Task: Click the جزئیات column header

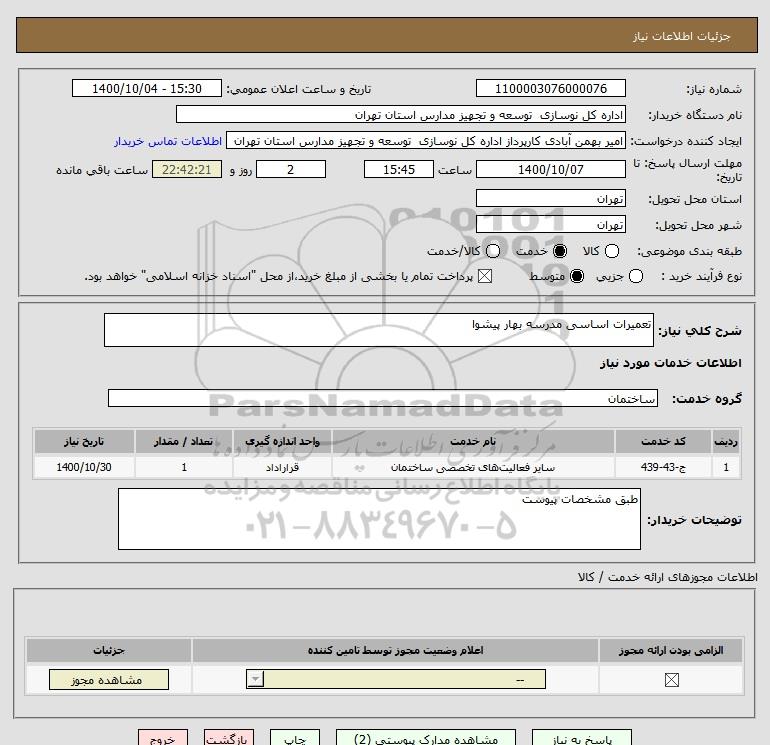Action: pyautogui.click(x=109, y=650)
